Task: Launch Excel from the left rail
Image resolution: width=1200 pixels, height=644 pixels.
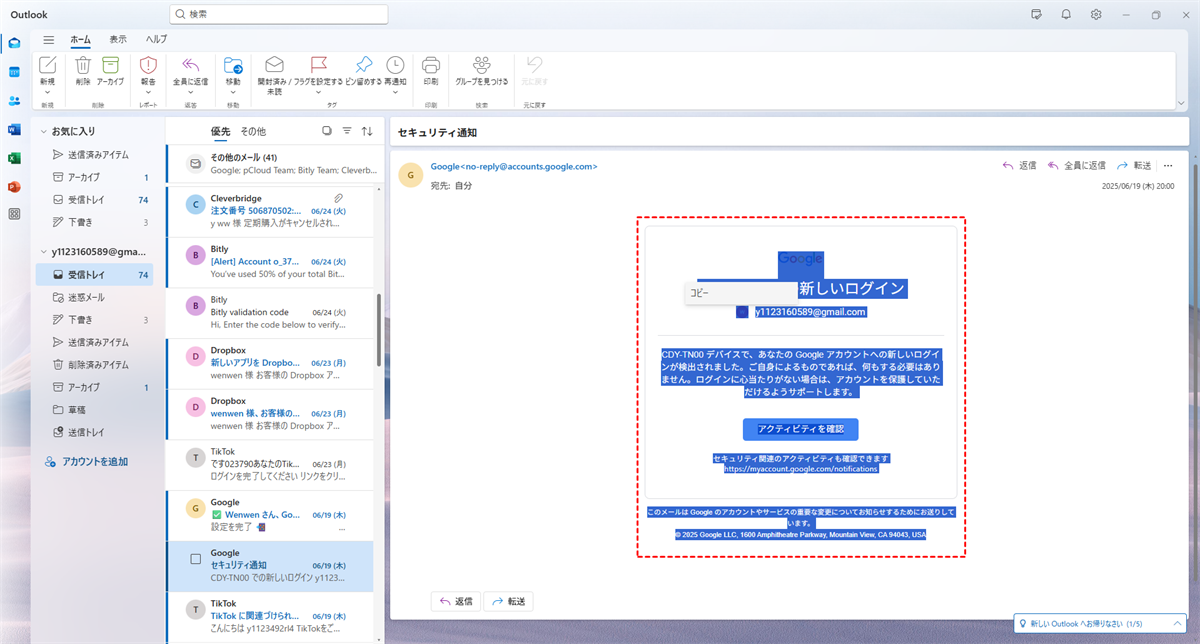Action: pyautogui.click(x=14, y=158)
